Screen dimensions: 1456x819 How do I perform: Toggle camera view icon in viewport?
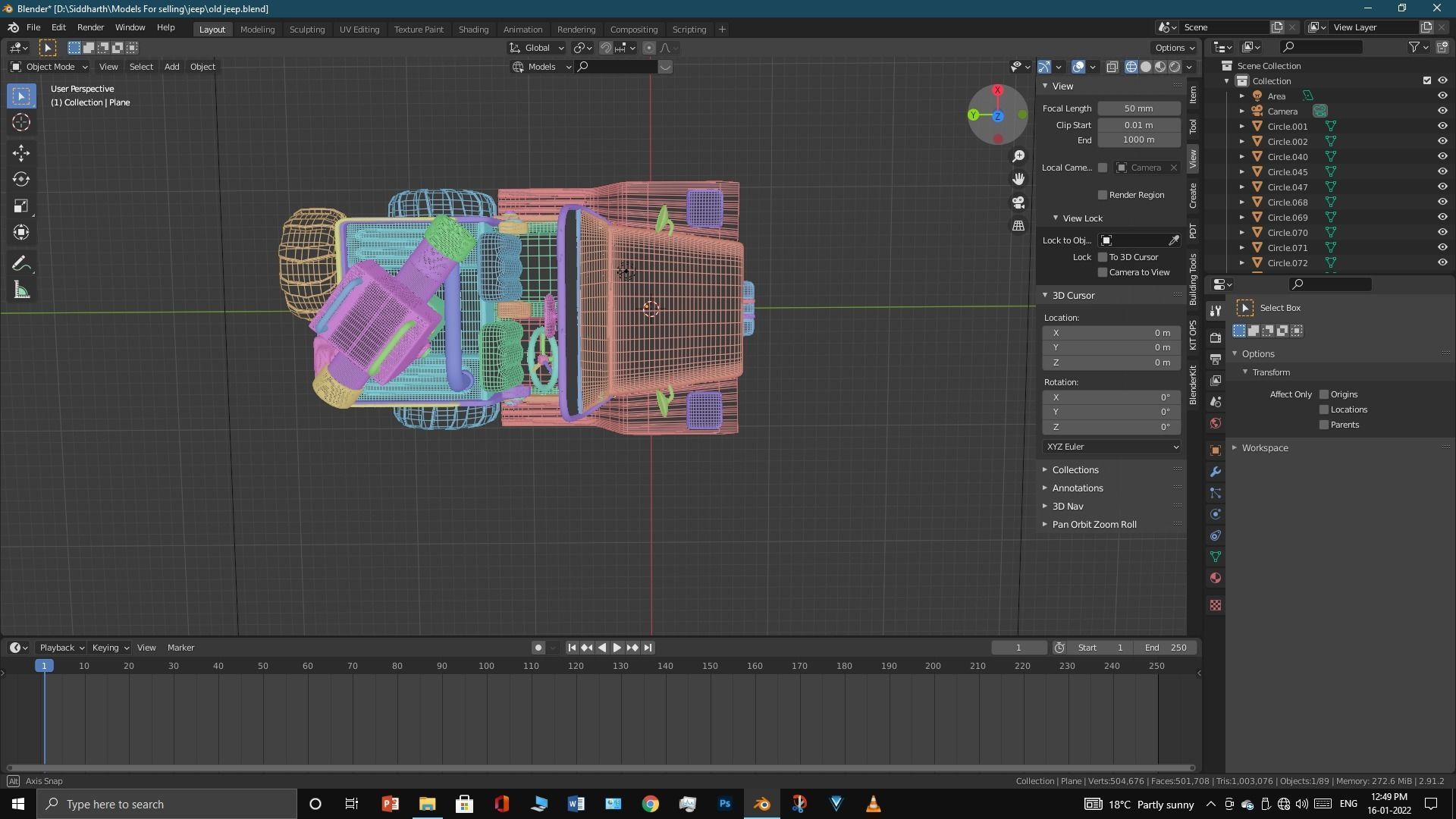tap(1018, 202)
